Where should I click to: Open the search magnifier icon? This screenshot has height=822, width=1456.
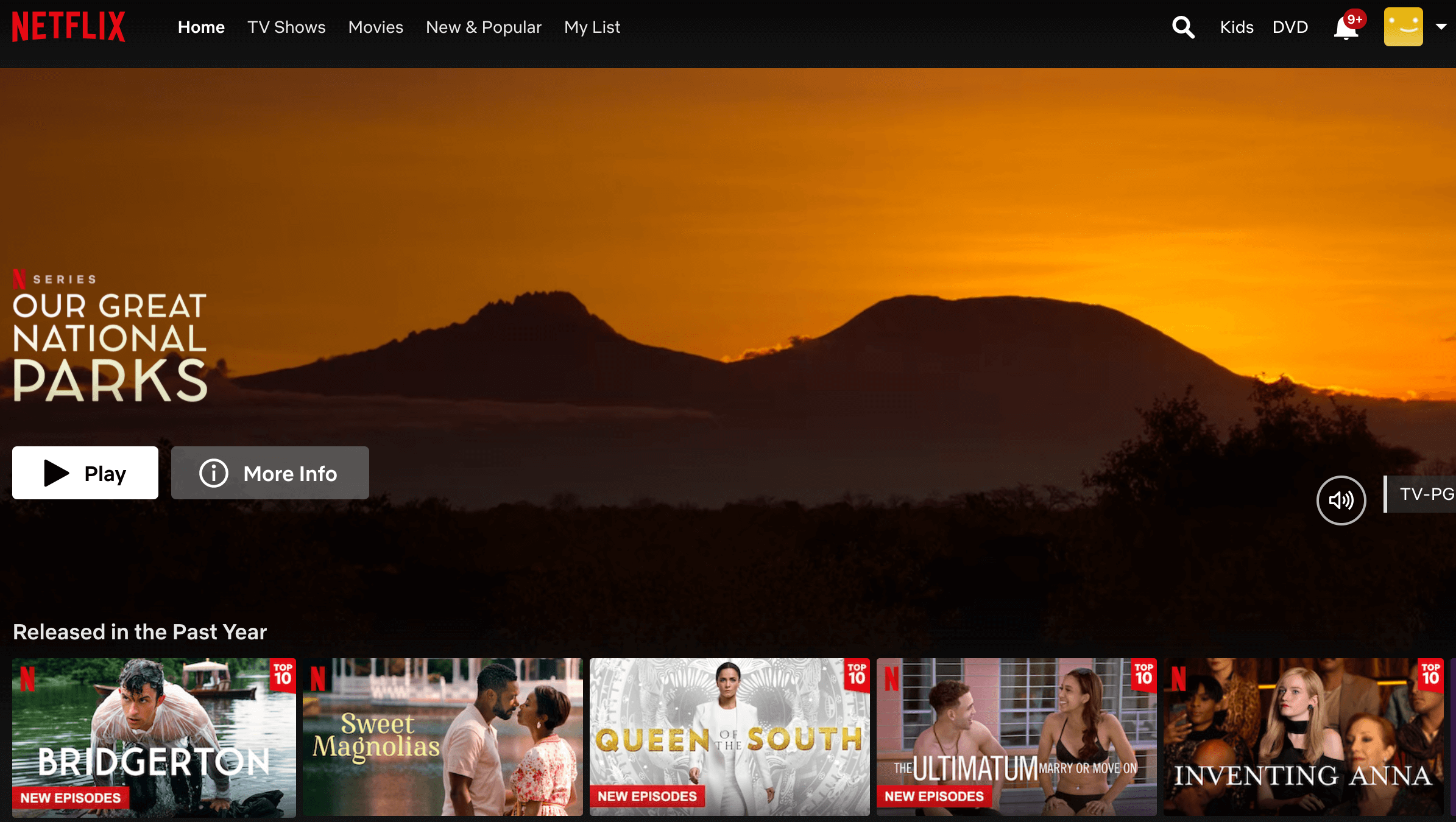tap(1183, 27)
